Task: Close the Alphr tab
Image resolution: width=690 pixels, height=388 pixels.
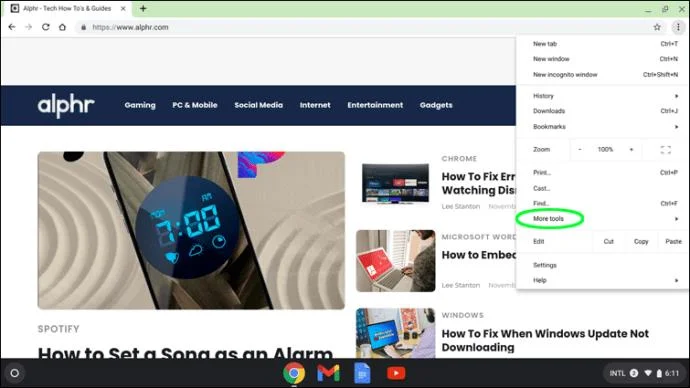Action: point(123,8)
